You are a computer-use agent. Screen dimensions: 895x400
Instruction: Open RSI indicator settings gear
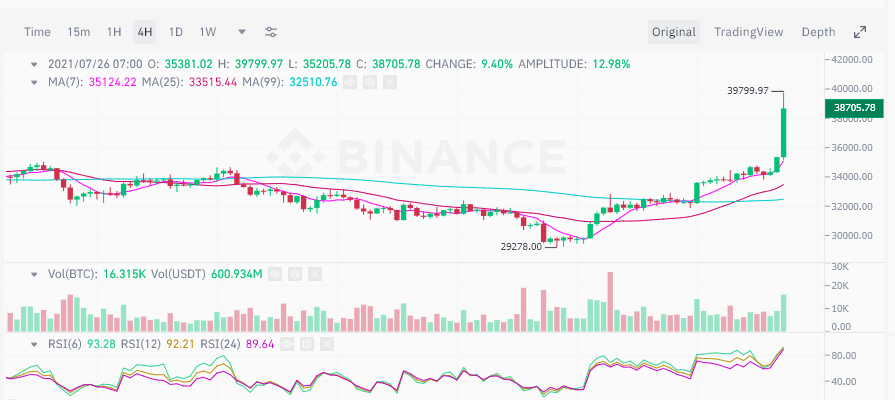click(306, 344)
